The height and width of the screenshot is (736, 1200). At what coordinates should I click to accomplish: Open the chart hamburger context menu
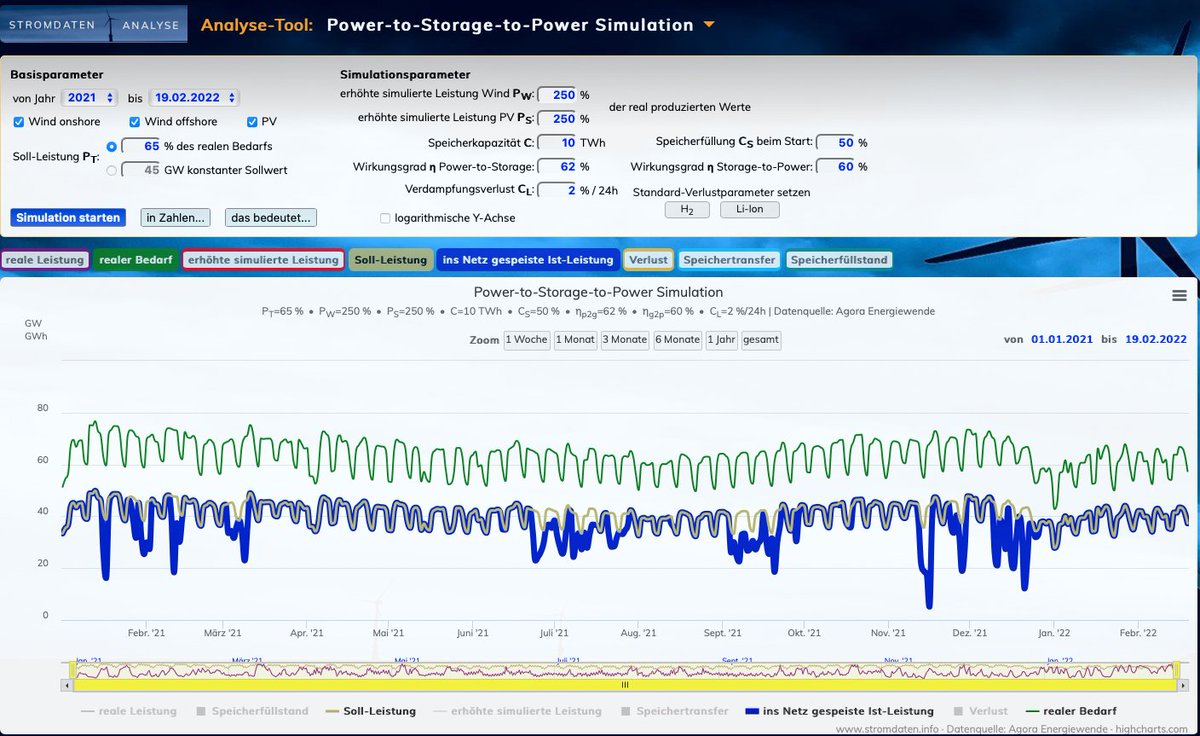(x=1179, y=295)
